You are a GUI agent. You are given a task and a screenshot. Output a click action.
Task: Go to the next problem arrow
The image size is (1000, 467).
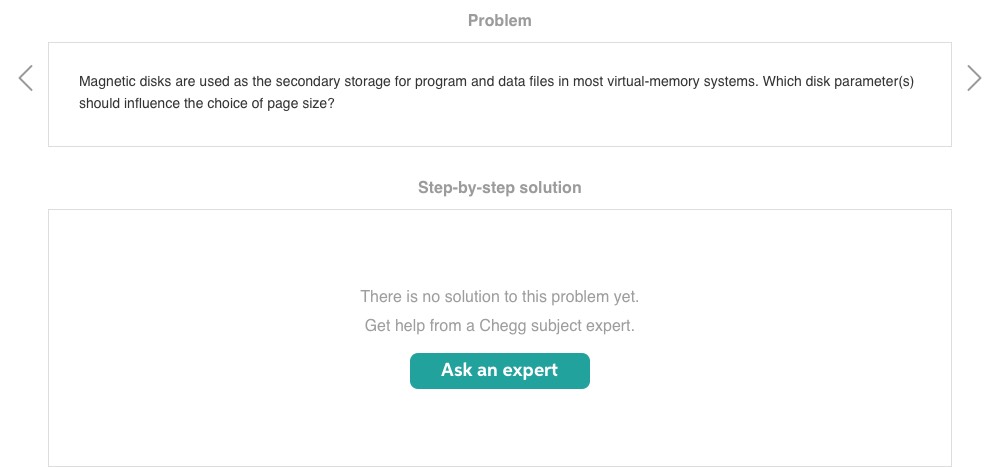point(974,78)
